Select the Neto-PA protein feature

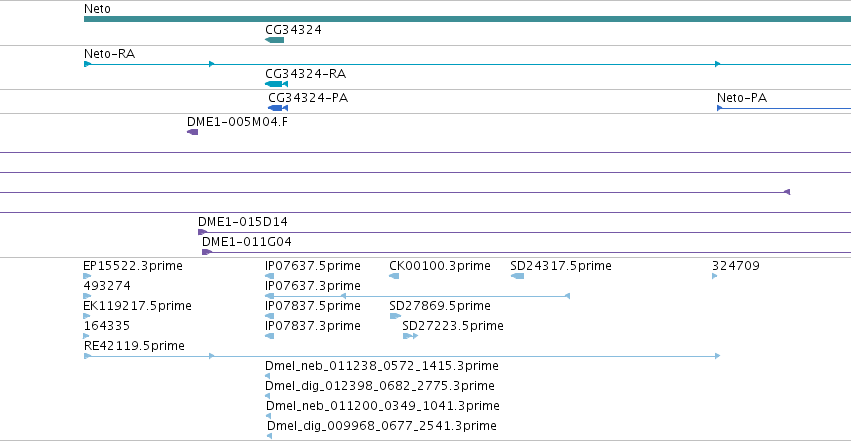[784, 108]
